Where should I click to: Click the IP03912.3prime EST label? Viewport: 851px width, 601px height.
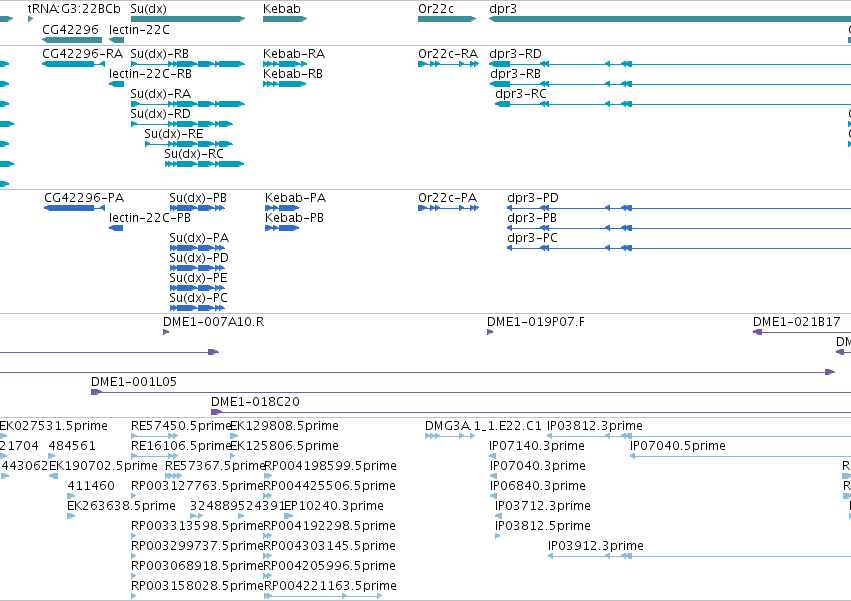coord(596,547)
